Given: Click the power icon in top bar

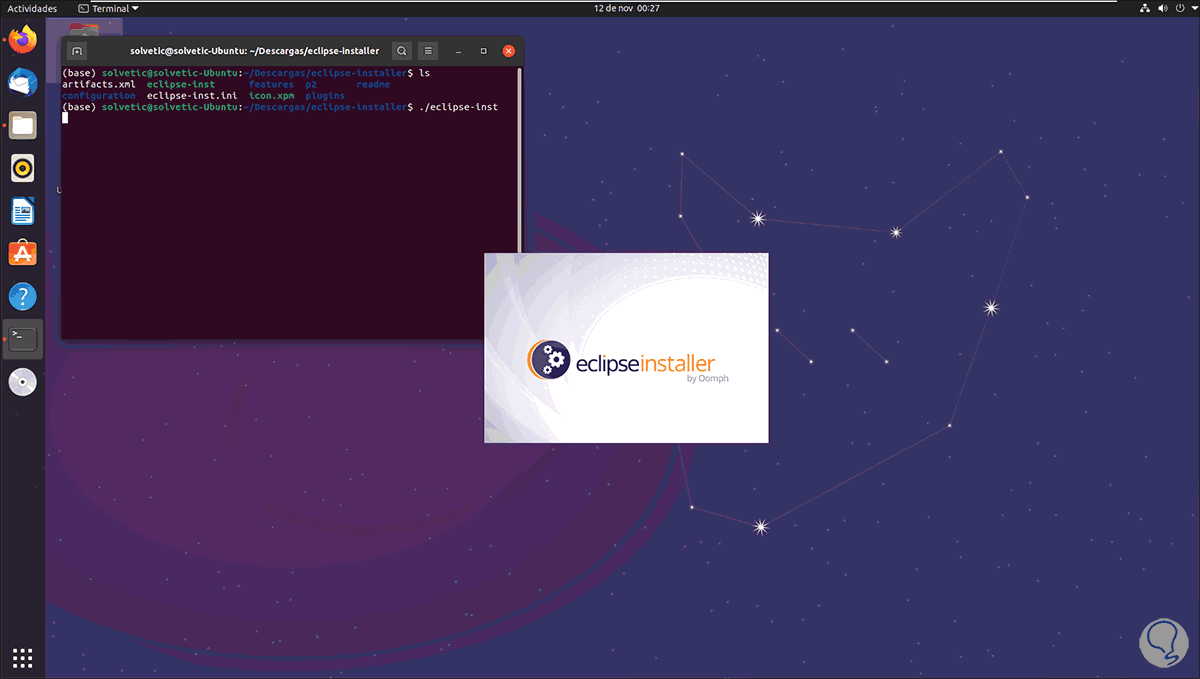Looking at the screenshot, I should click(1178, 8).
